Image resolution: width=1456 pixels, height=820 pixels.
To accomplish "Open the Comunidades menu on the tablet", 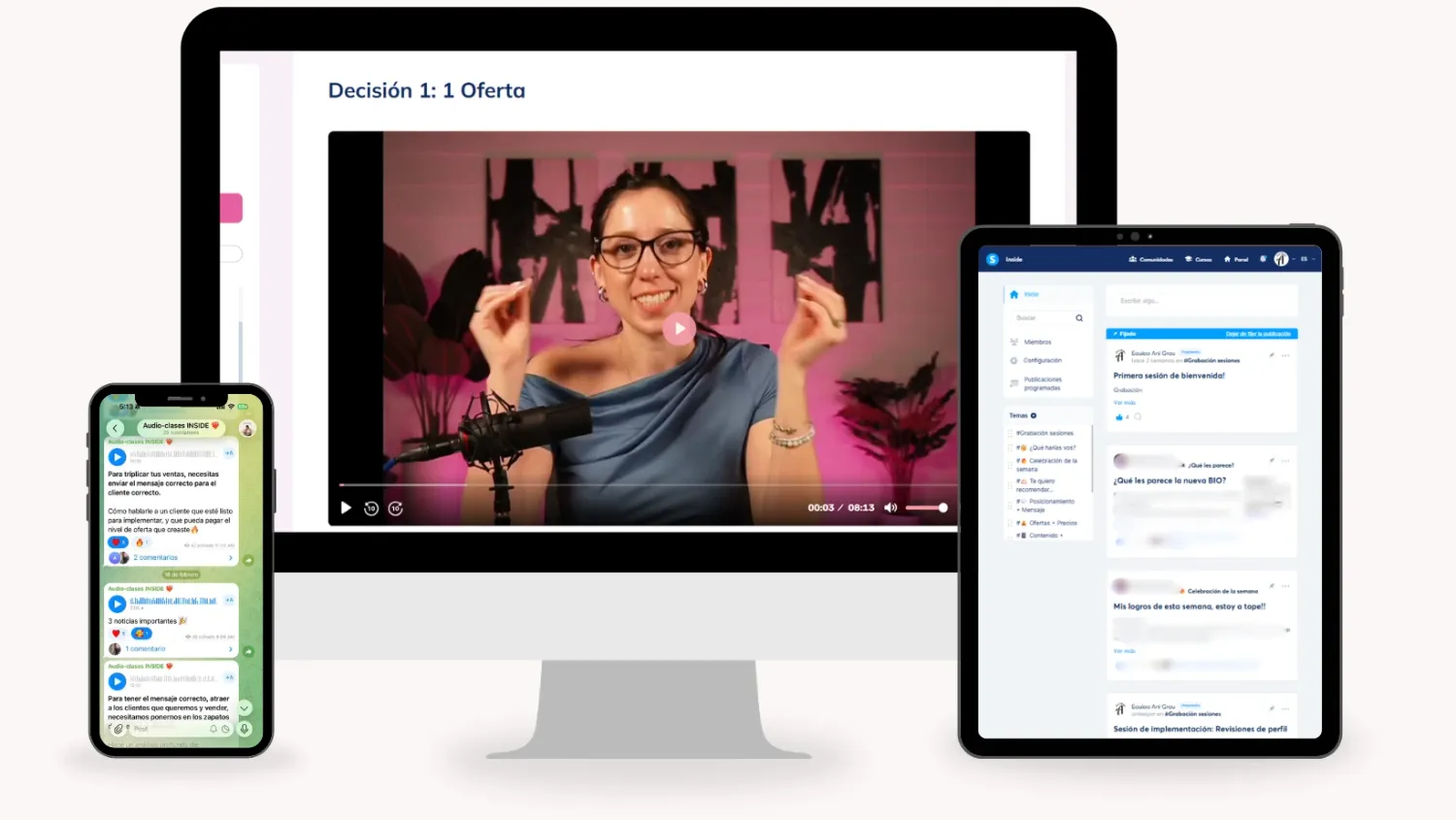I will [1151, 259].
